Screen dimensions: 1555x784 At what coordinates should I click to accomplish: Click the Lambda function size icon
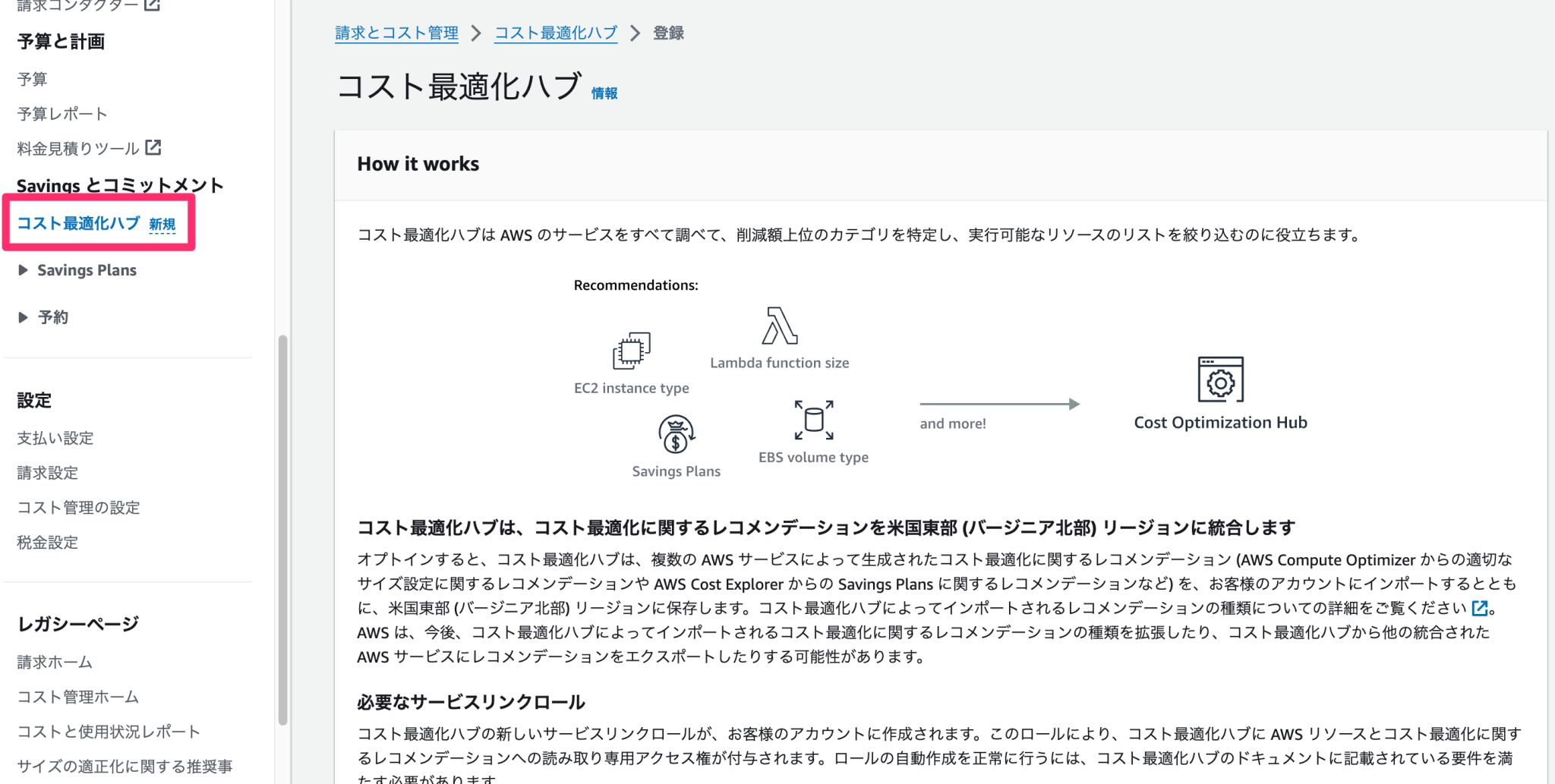point(779,325)
